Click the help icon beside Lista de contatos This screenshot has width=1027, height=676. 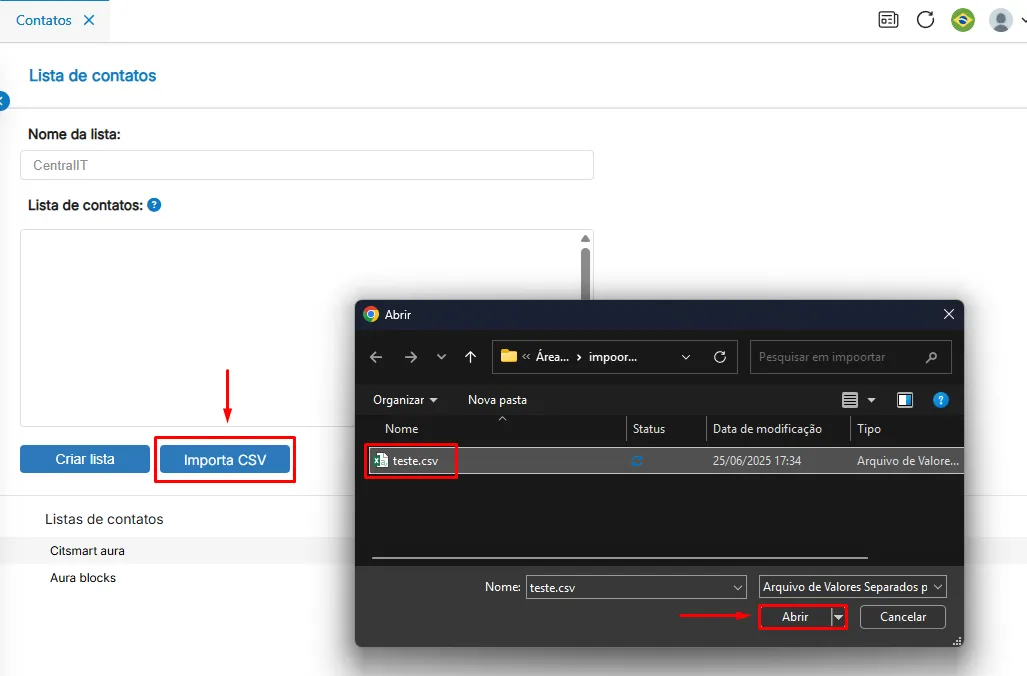(x=154, y=205)
